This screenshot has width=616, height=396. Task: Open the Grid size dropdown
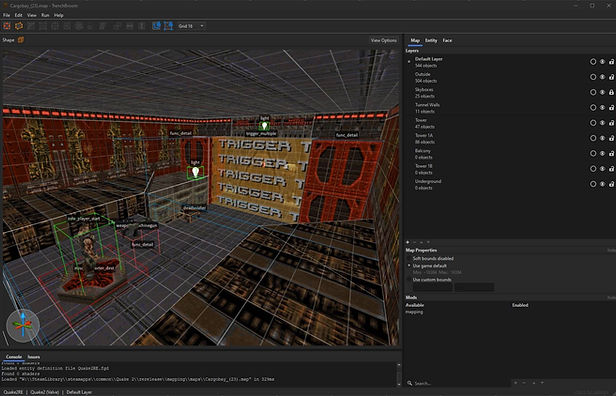pyautogui.click(x=191, y=26)
